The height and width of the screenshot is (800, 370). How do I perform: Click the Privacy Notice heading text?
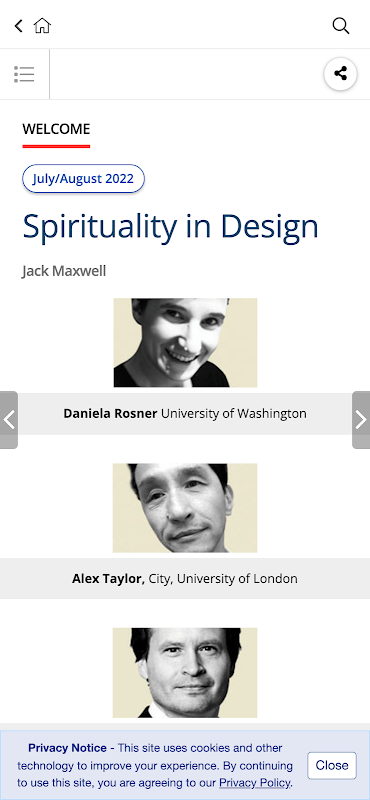[67, 748]
